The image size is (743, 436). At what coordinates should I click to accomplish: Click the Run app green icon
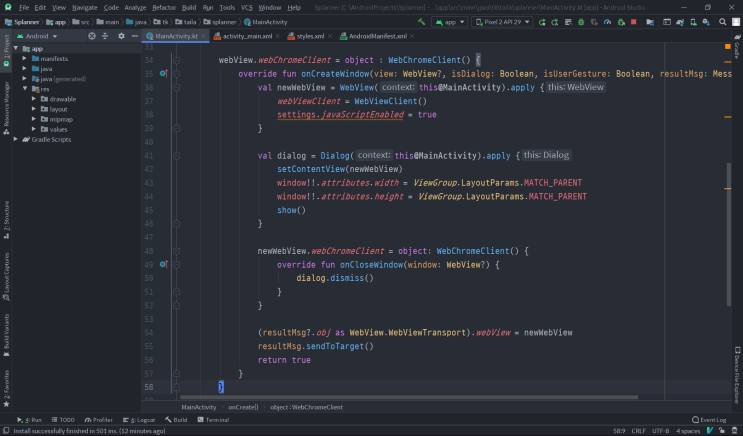[x=542, y=22]
